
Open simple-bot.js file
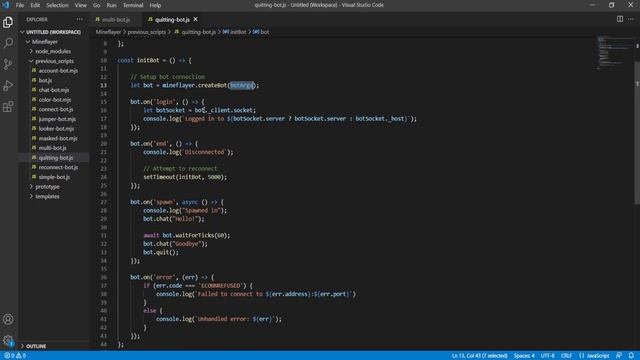(x=54, y=177)
